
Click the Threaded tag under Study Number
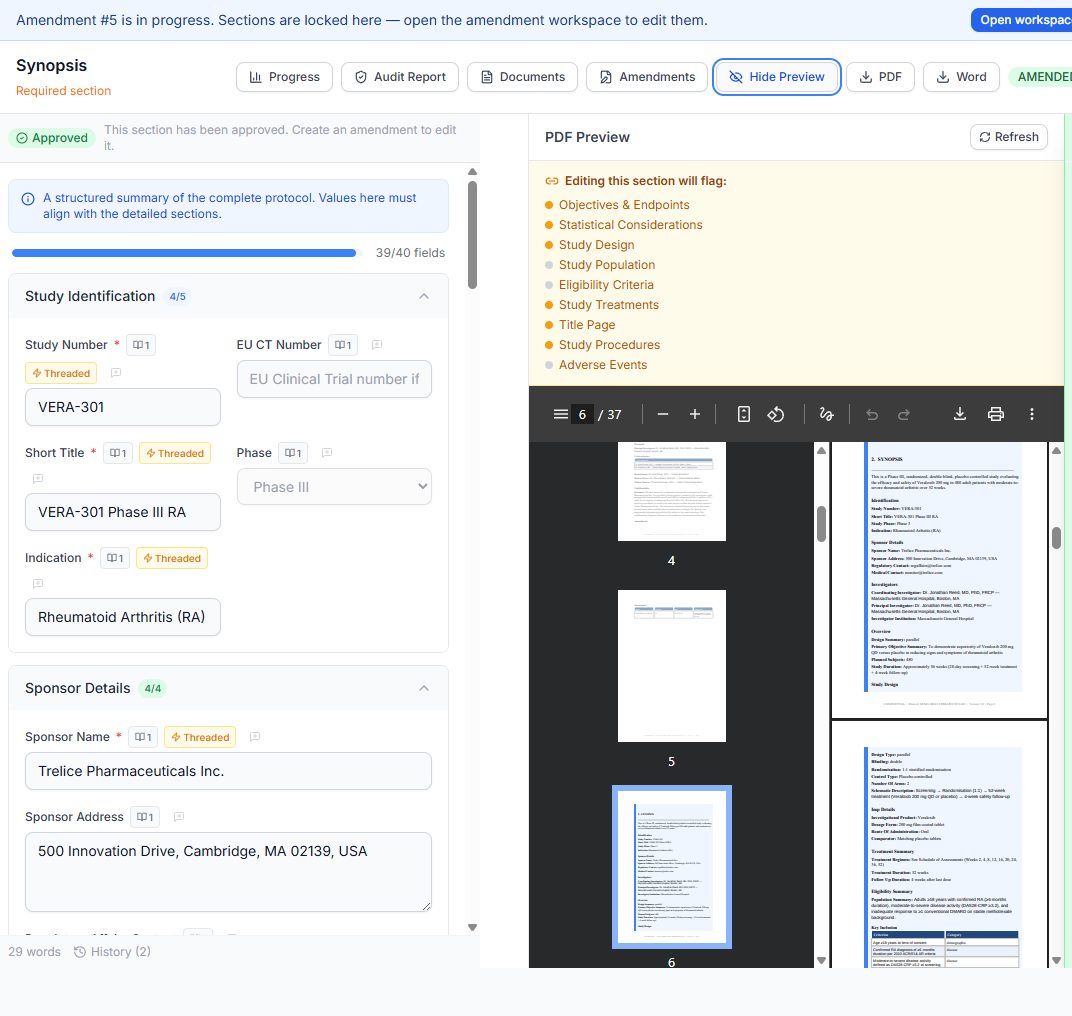point(61,373)
